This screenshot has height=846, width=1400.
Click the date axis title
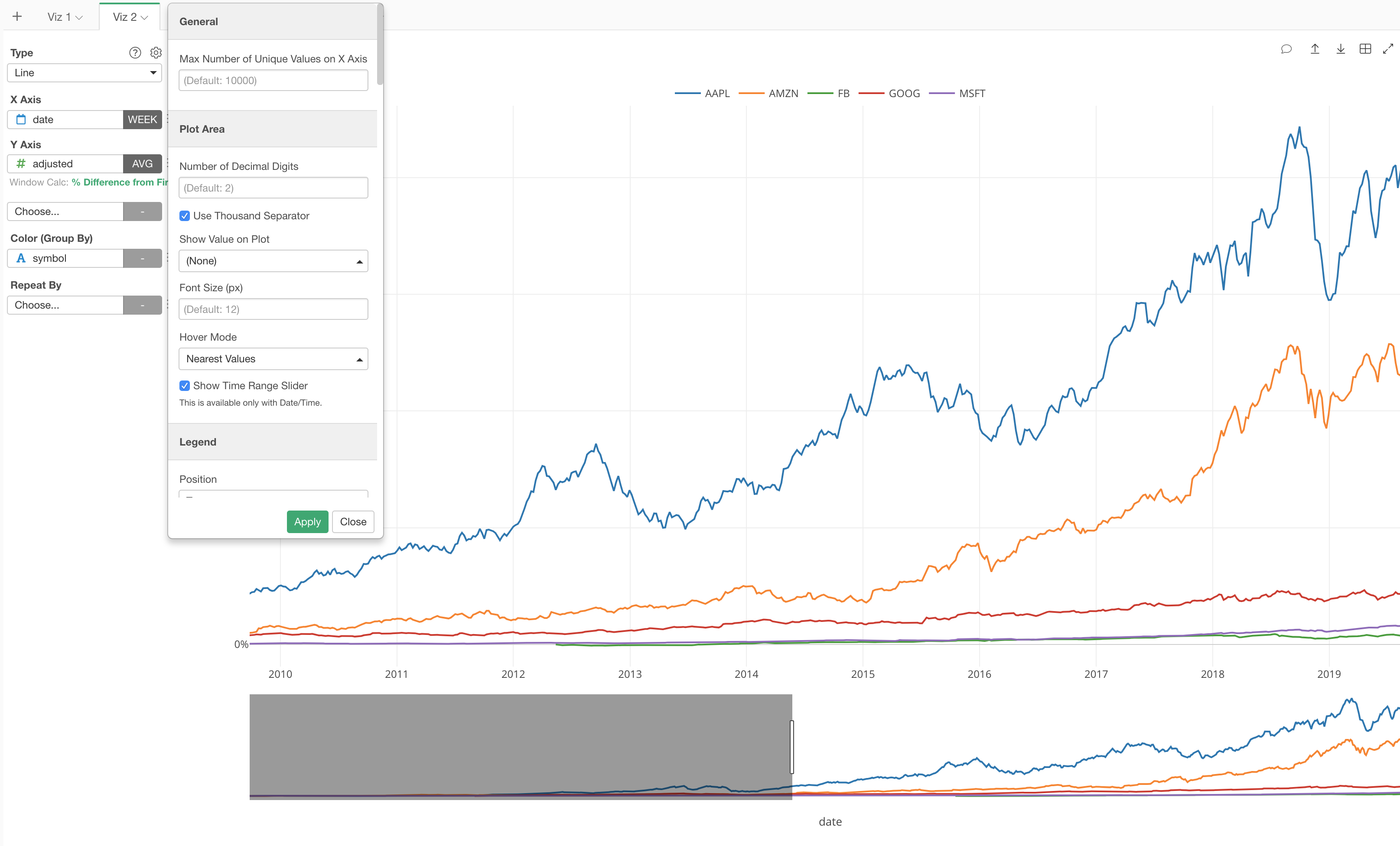(830, 822)
